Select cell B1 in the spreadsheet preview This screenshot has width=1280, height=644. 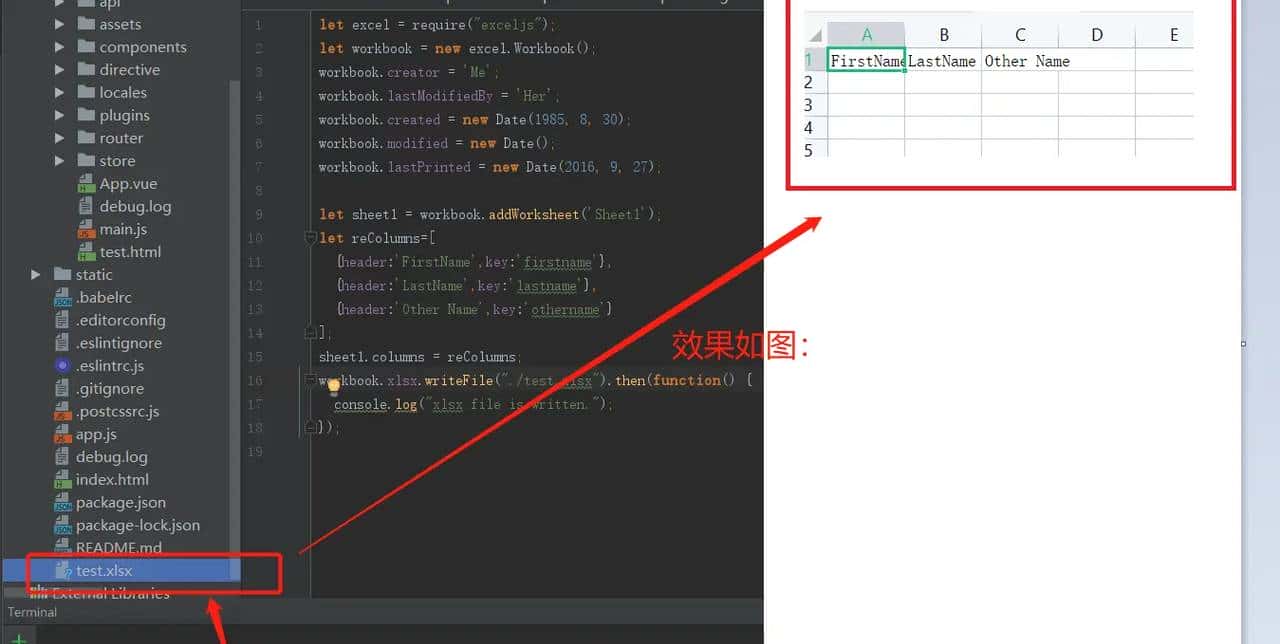point(942,61)
